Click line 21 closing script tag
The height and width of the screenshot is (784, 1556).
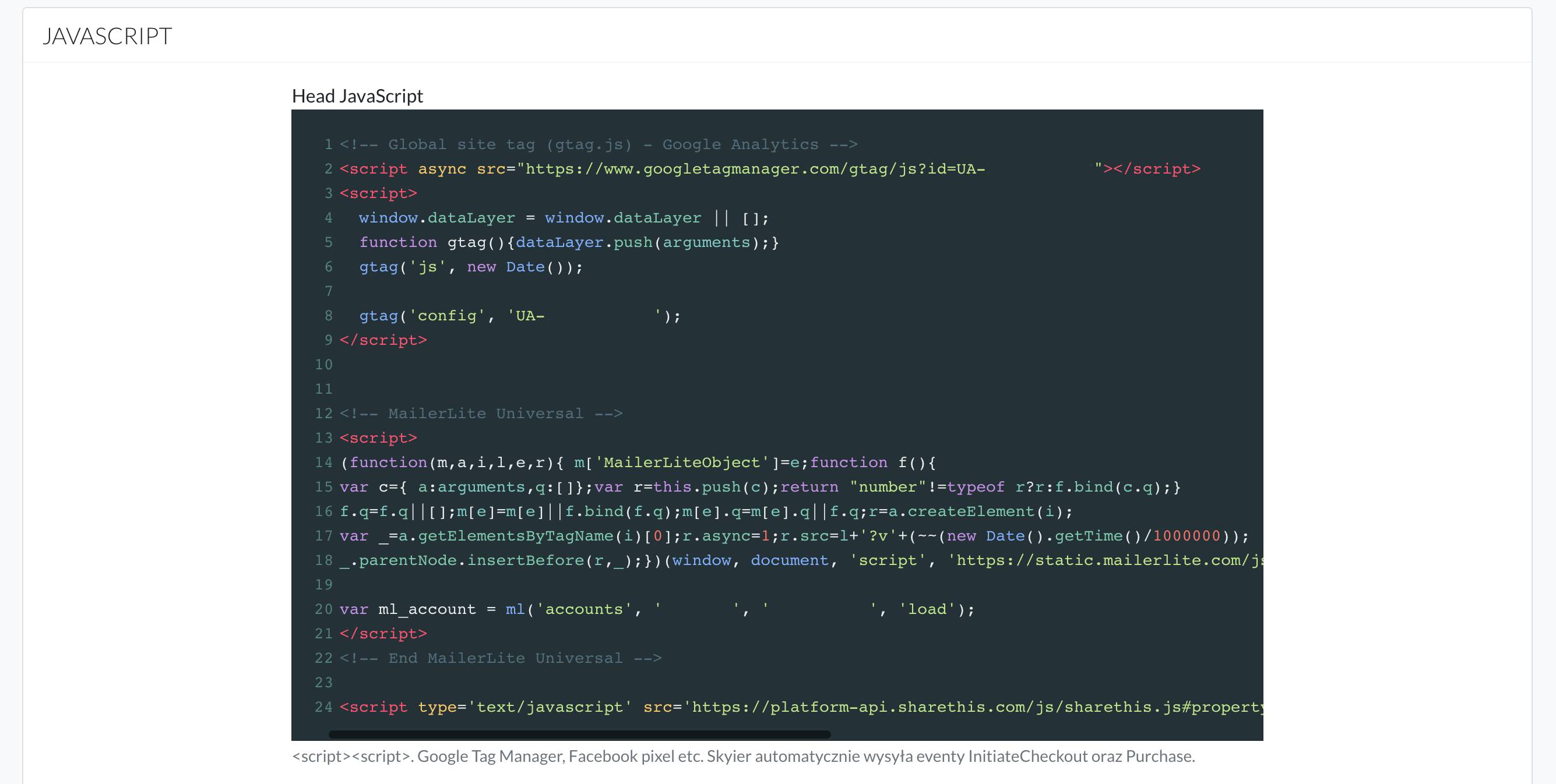coord(383,634)
